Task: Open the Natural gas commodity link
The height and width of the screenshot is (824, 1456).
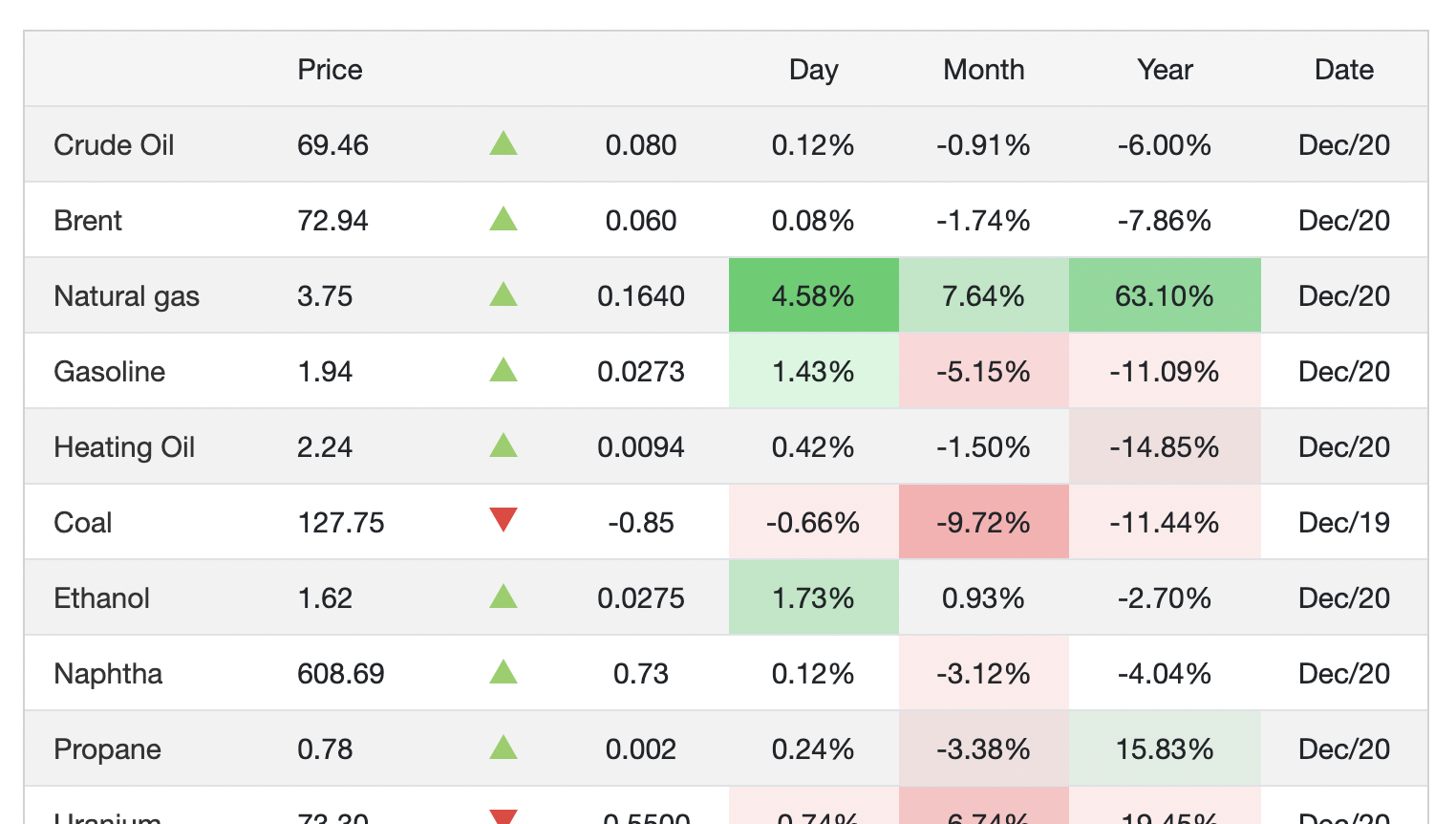Action: 126,296
